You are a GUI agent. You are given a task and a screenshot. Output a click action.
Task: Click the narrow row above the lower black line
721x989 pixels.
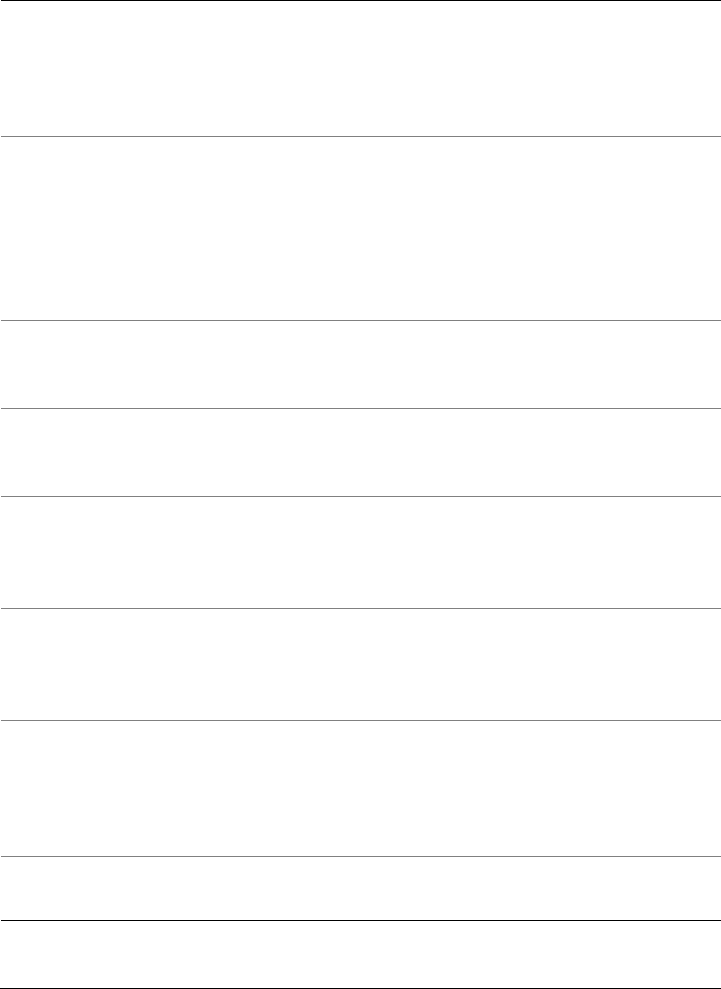(x=360, y=888)
